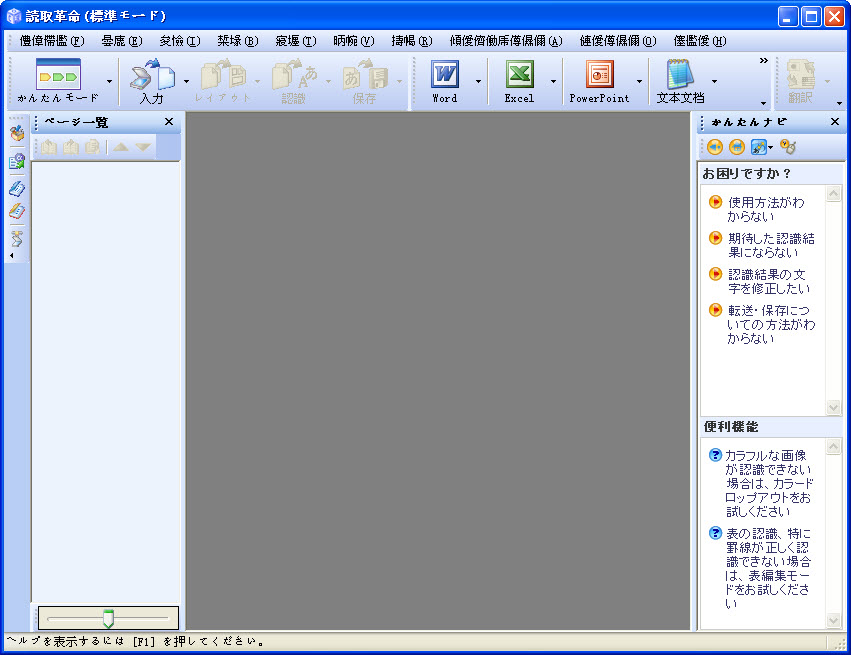This screenshot has width=851, height=655.
Task: Open menu item marked (A)
Action: [506, 41]
